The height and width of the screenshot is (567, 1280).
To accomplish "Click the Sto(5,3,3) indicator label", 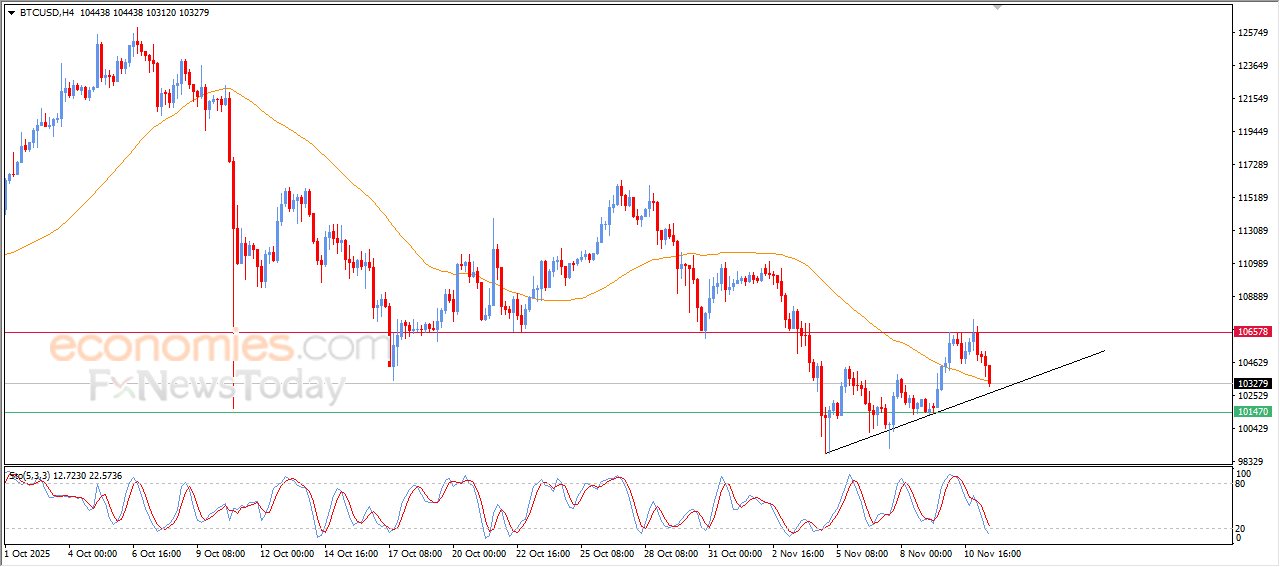I will (28, 476).
